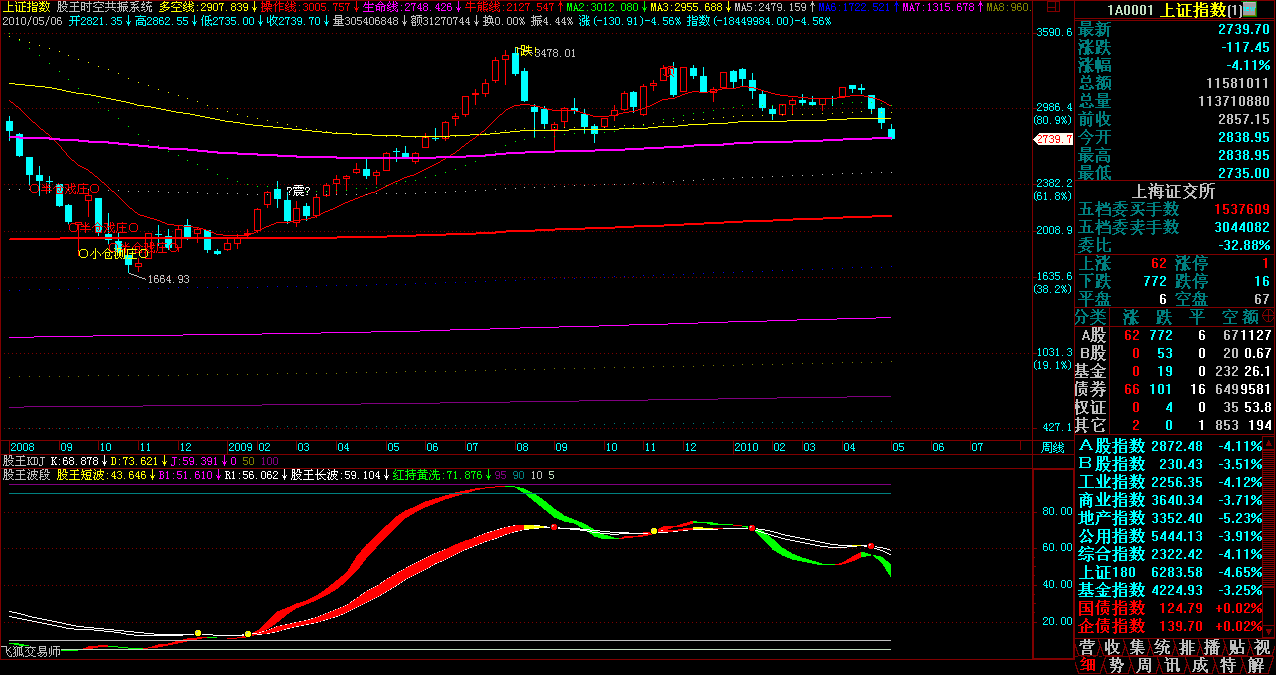
Task: Click the circular plus icon in 分类 header
Action: point(1269,316)
